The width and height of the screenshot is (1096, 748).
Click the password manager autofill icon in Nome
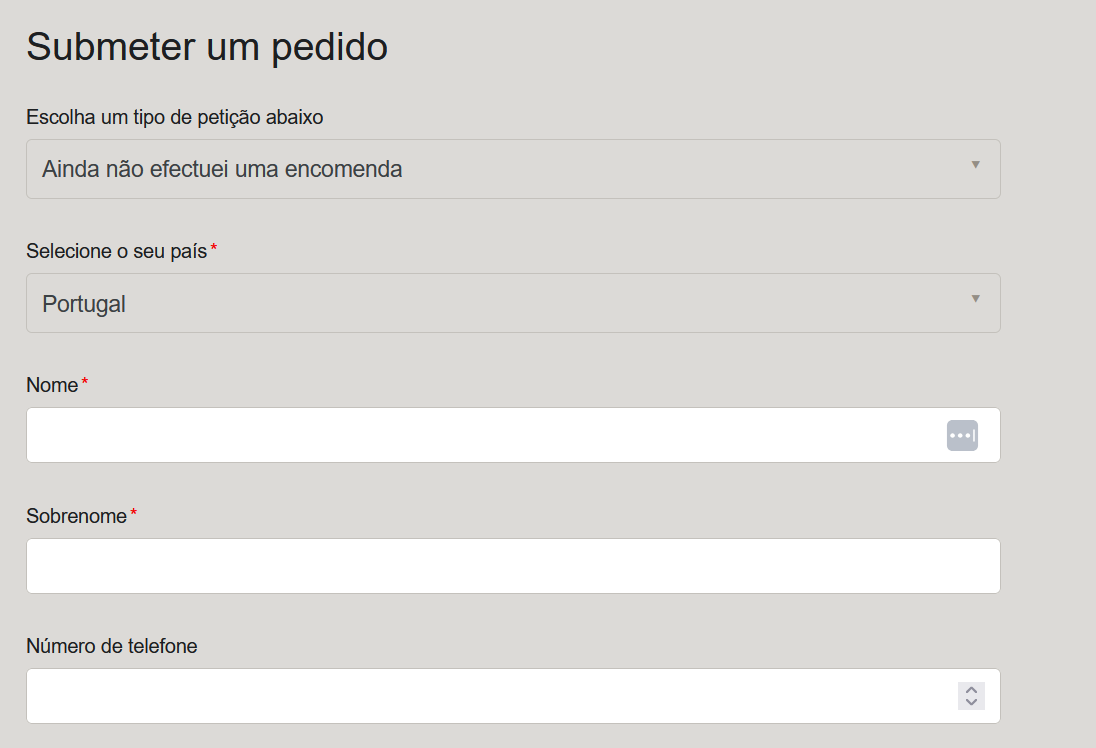pyautogui.click(x=962, y=436)
